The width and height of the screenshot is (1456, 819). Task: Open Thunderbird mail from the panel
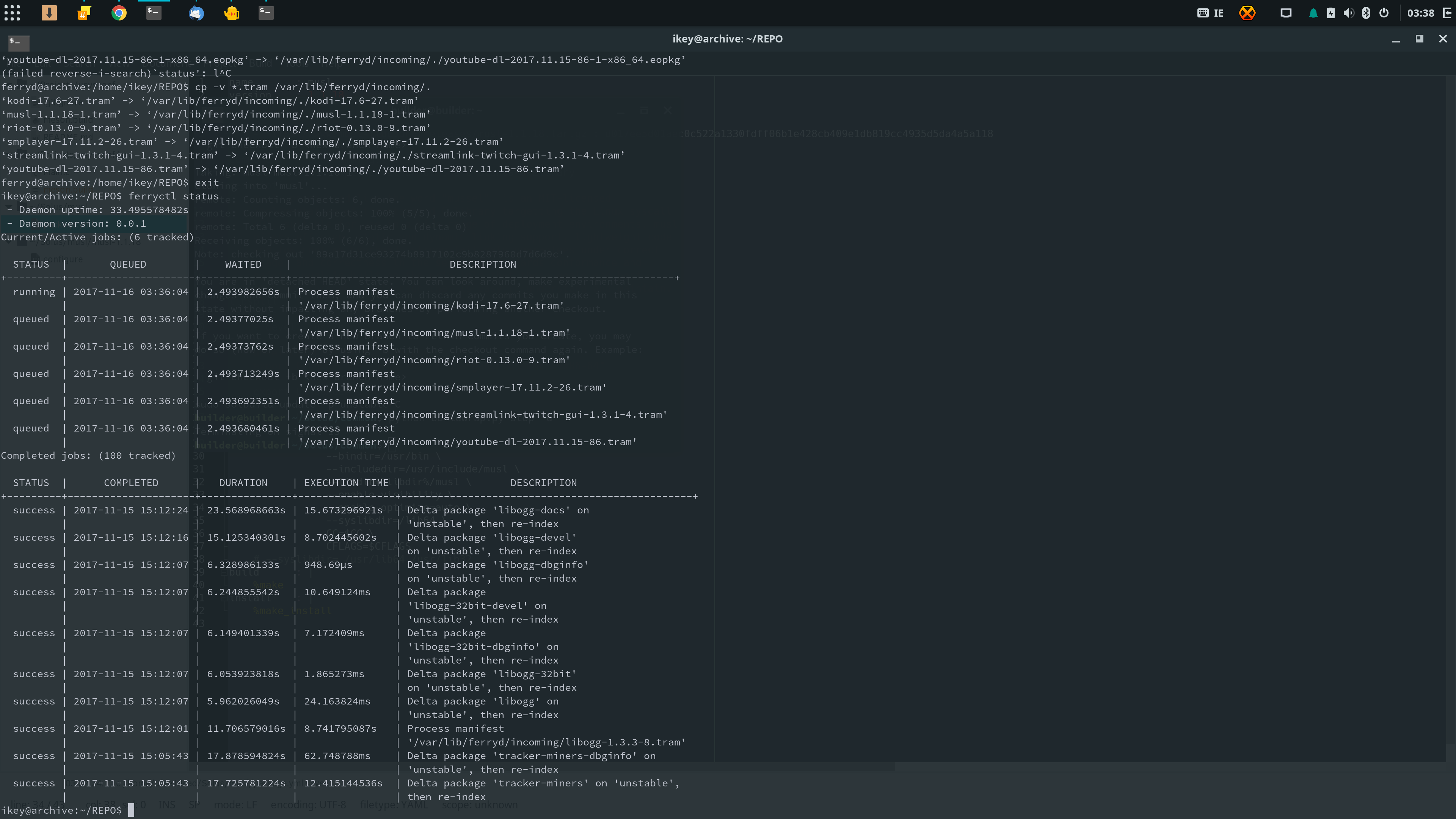196,13
